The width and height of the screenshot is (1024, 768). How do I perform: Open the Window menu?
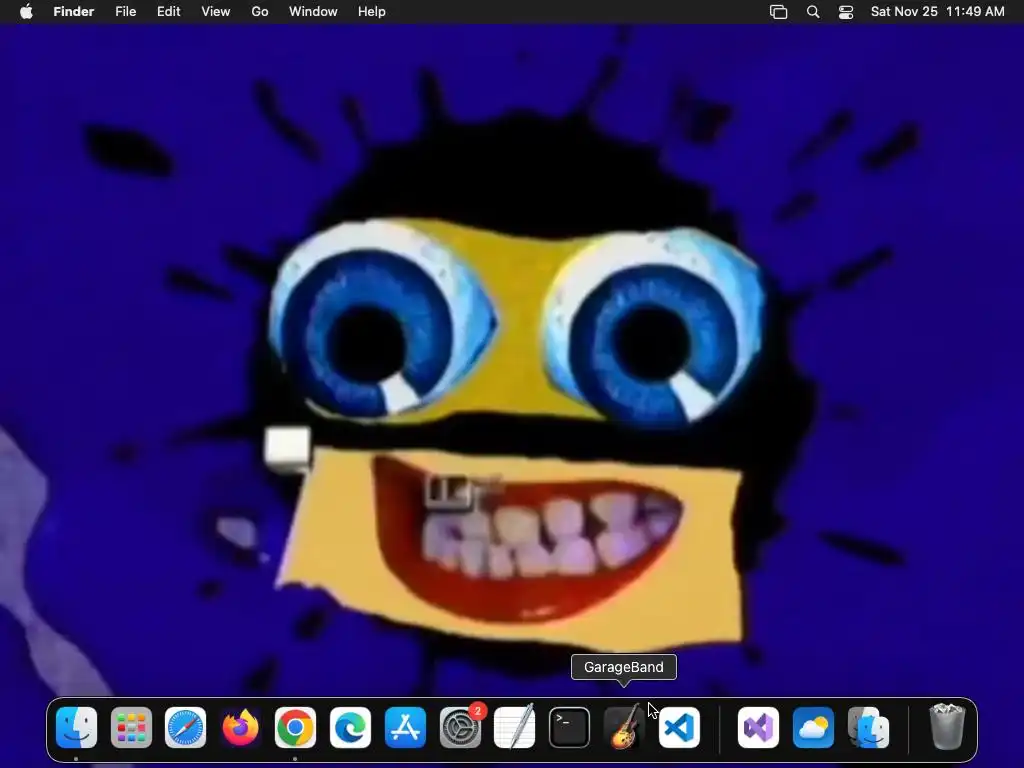pos(313,11)
